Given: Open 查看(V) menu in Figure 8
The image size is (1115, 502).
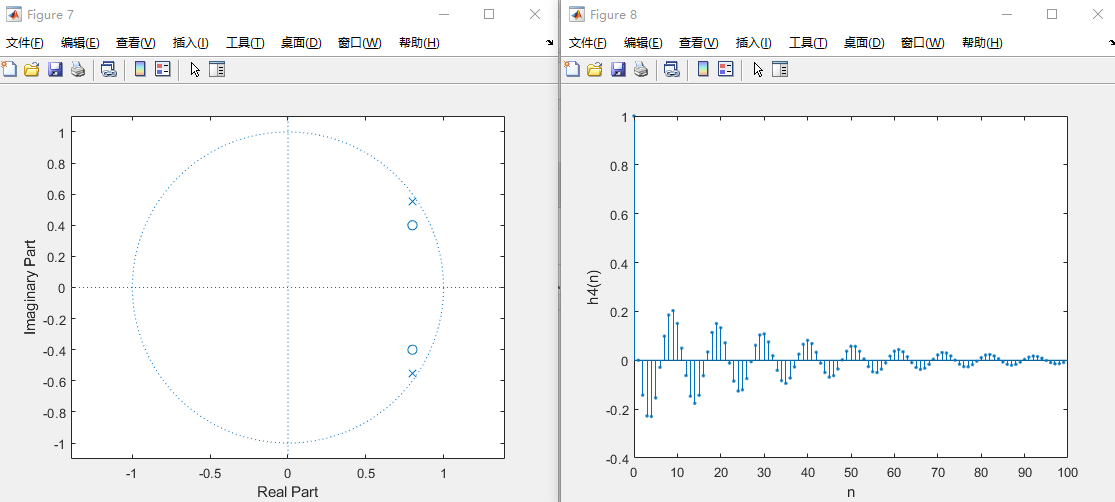Looking at the screenshot, I should click(699, 43).
